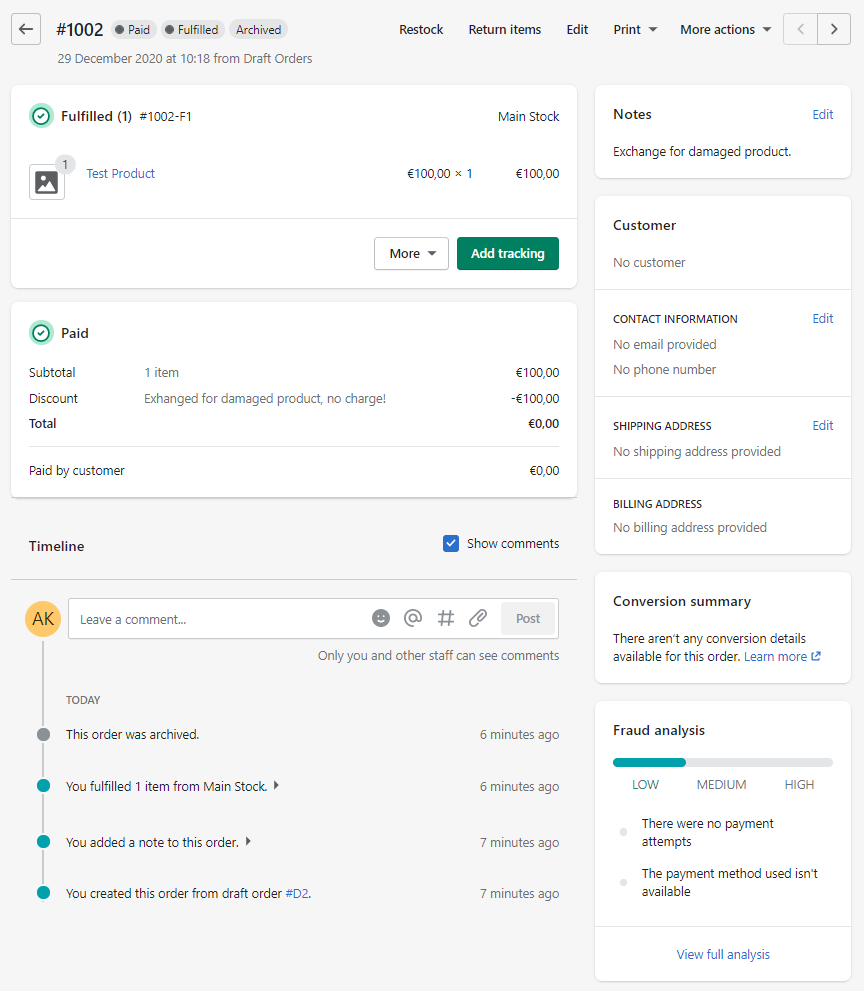
Task: Uncheck the Show comments checkbox
Action: 451,544
